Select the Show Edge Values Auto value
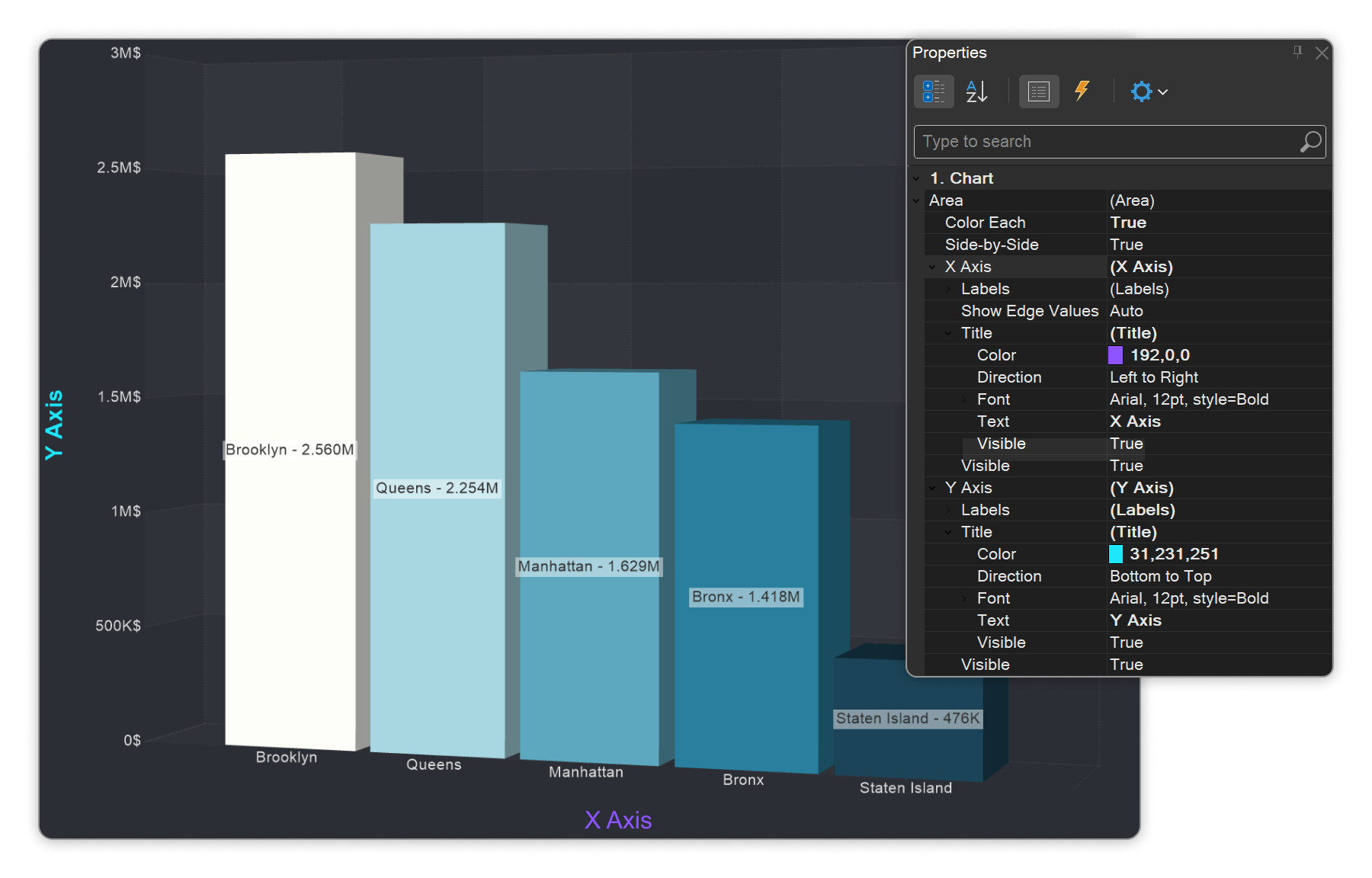The height and width of the screenshot is (878, 1372). coord(1127,311)
